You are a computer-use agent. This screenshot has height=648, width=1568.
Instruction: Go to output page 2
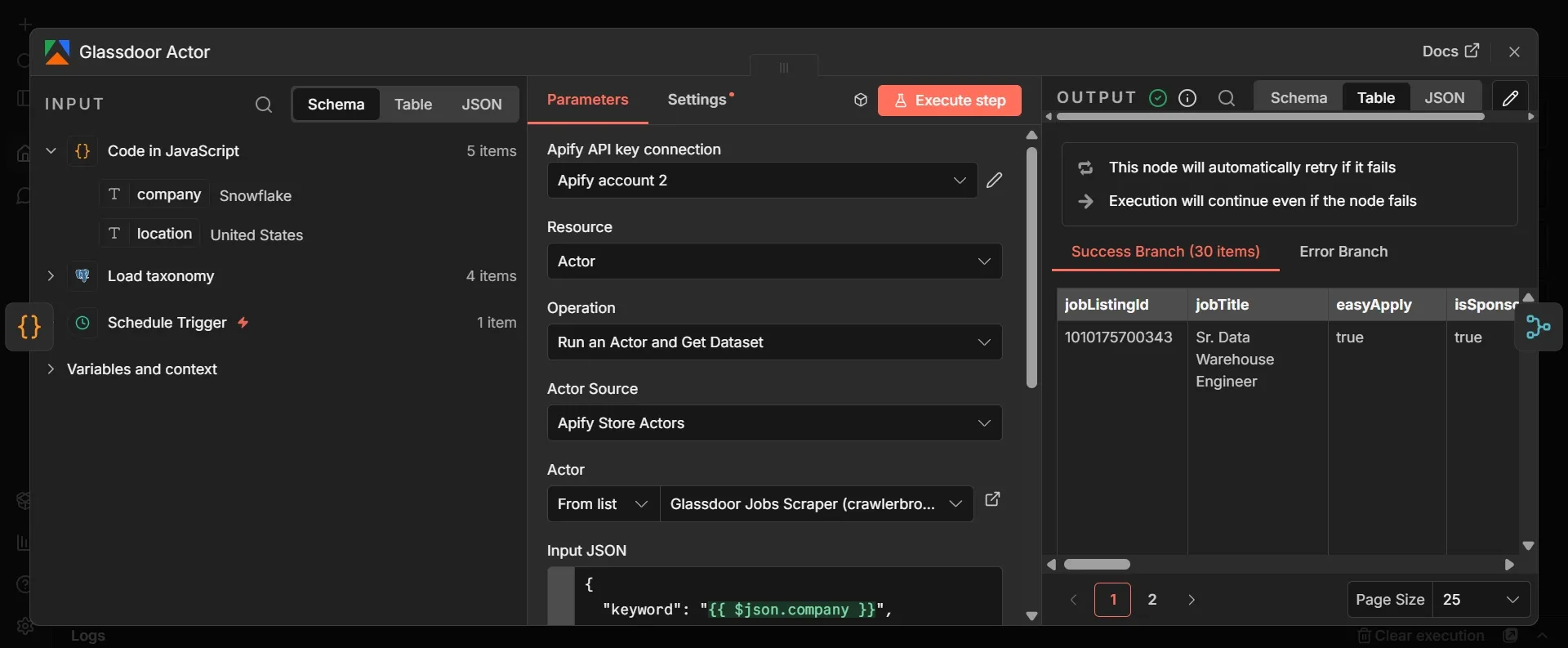1152,600
